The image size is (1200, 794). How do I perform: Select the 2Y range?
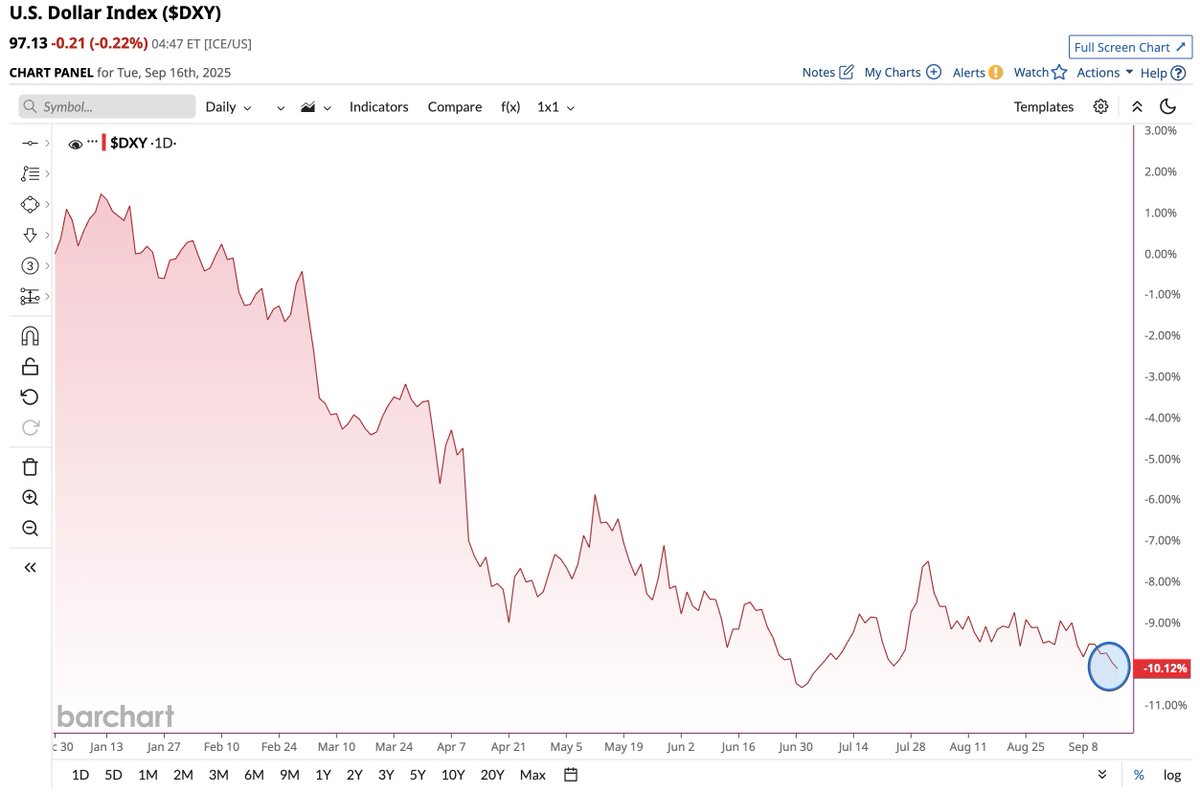(355, 775)
